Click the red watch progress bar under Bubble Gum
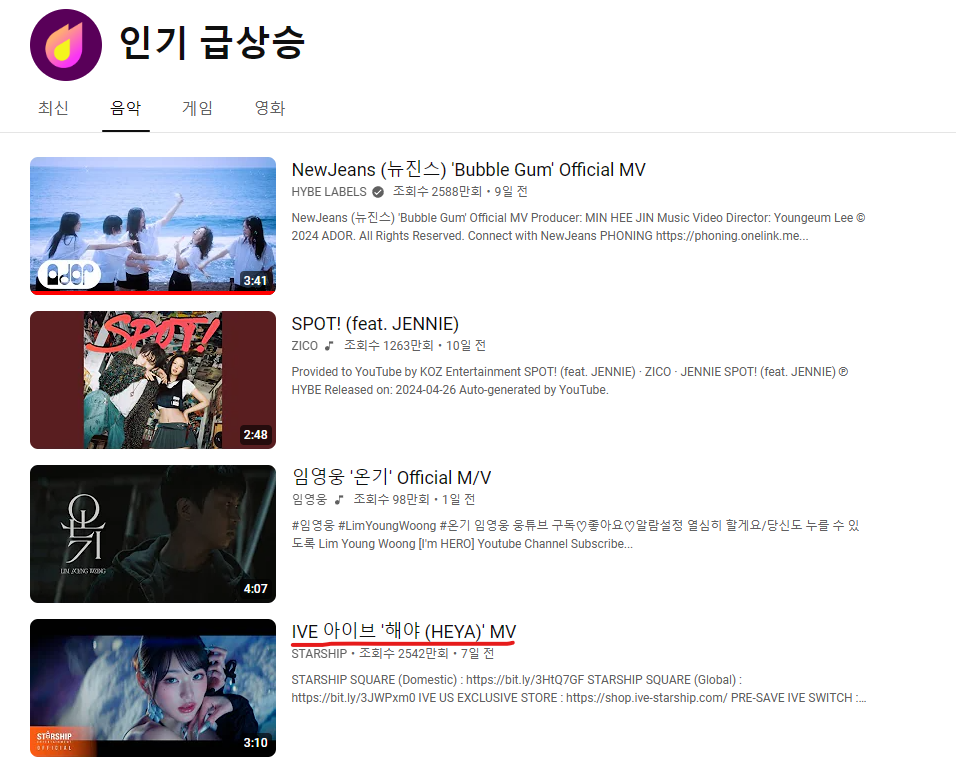956x761 pixels. pyautogui.click(x=153, y=293)
